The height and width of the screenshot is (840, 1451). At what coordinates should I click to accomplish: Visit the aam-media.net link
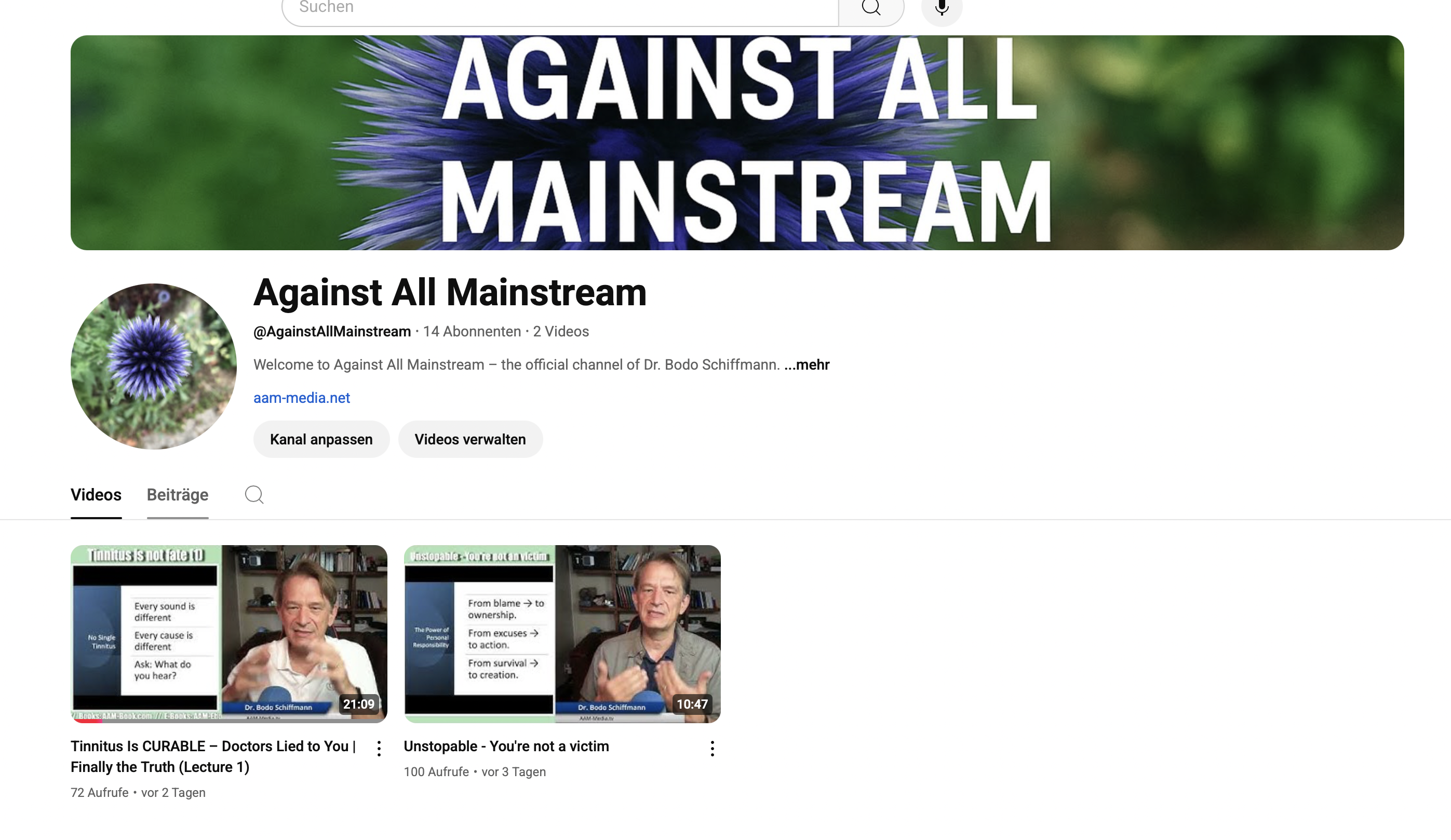click(x=301, y=397)
